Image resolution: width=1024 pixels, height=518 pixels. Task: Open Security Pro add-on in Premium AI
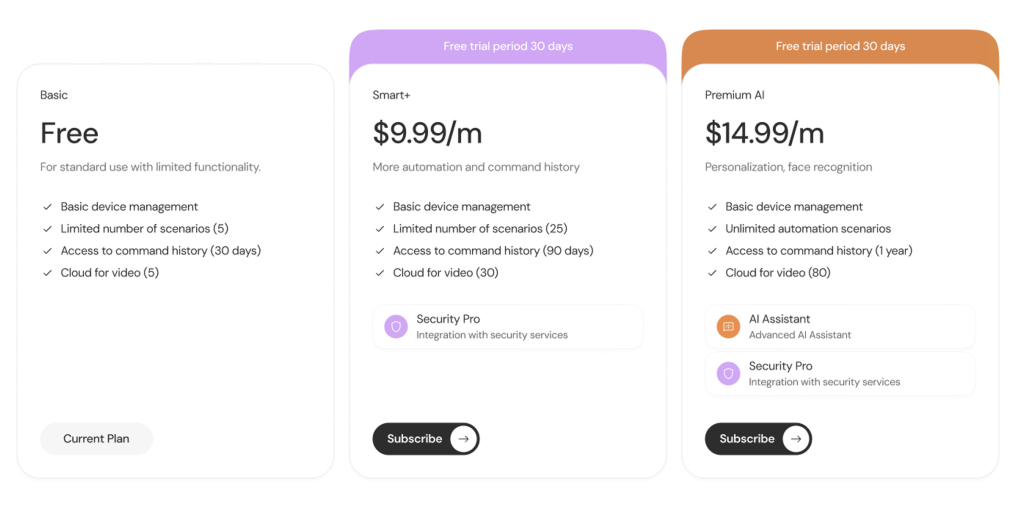(x=840, y=374)
